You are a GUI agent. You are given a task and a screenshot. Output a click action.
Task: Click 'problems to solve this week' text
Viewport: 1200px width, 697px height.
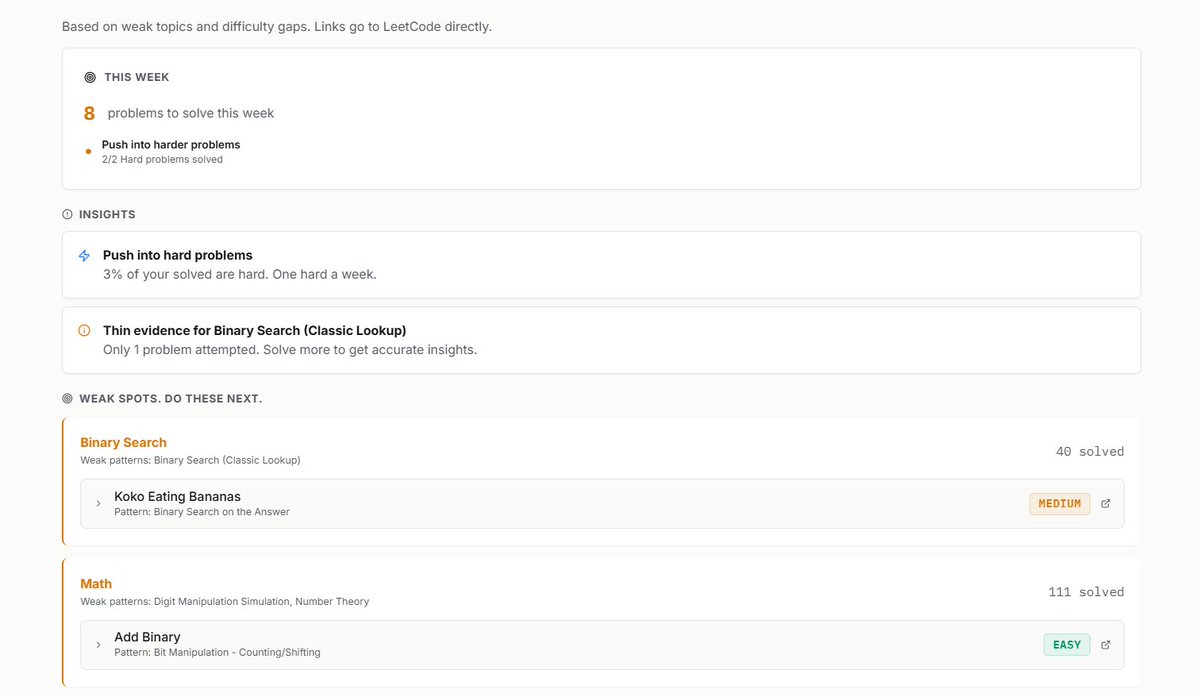point(191,113)
